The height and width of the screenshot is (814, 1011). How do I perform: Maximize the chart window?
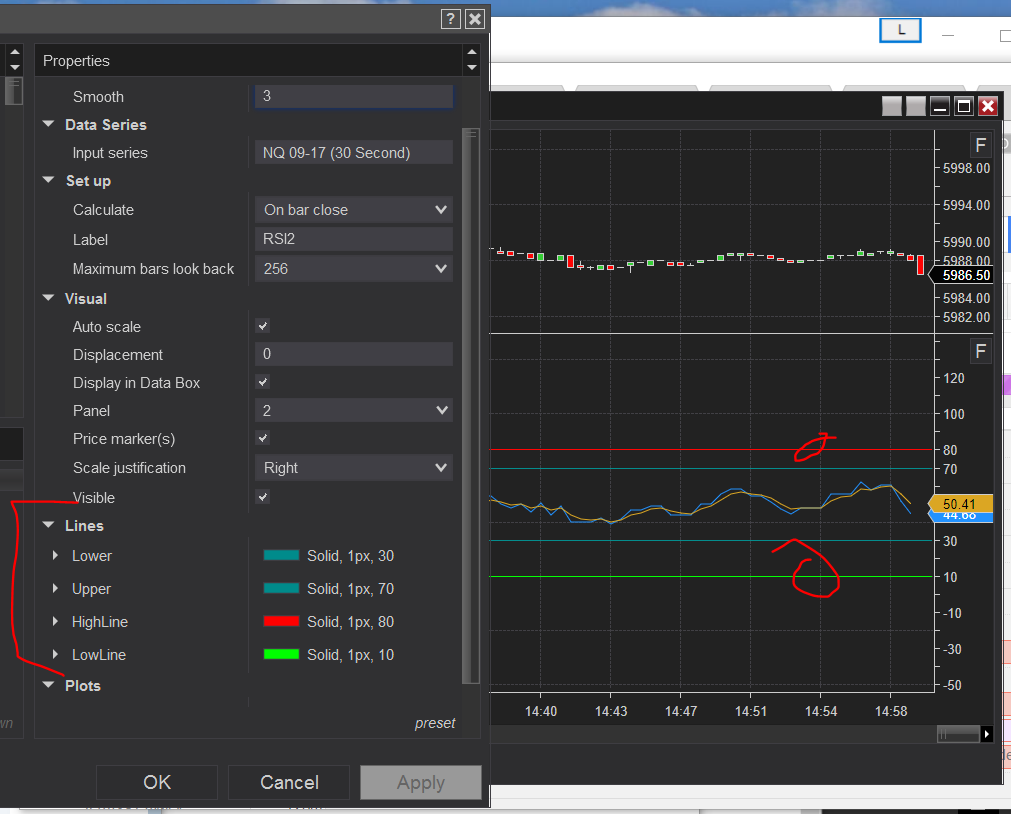(964, 106)
